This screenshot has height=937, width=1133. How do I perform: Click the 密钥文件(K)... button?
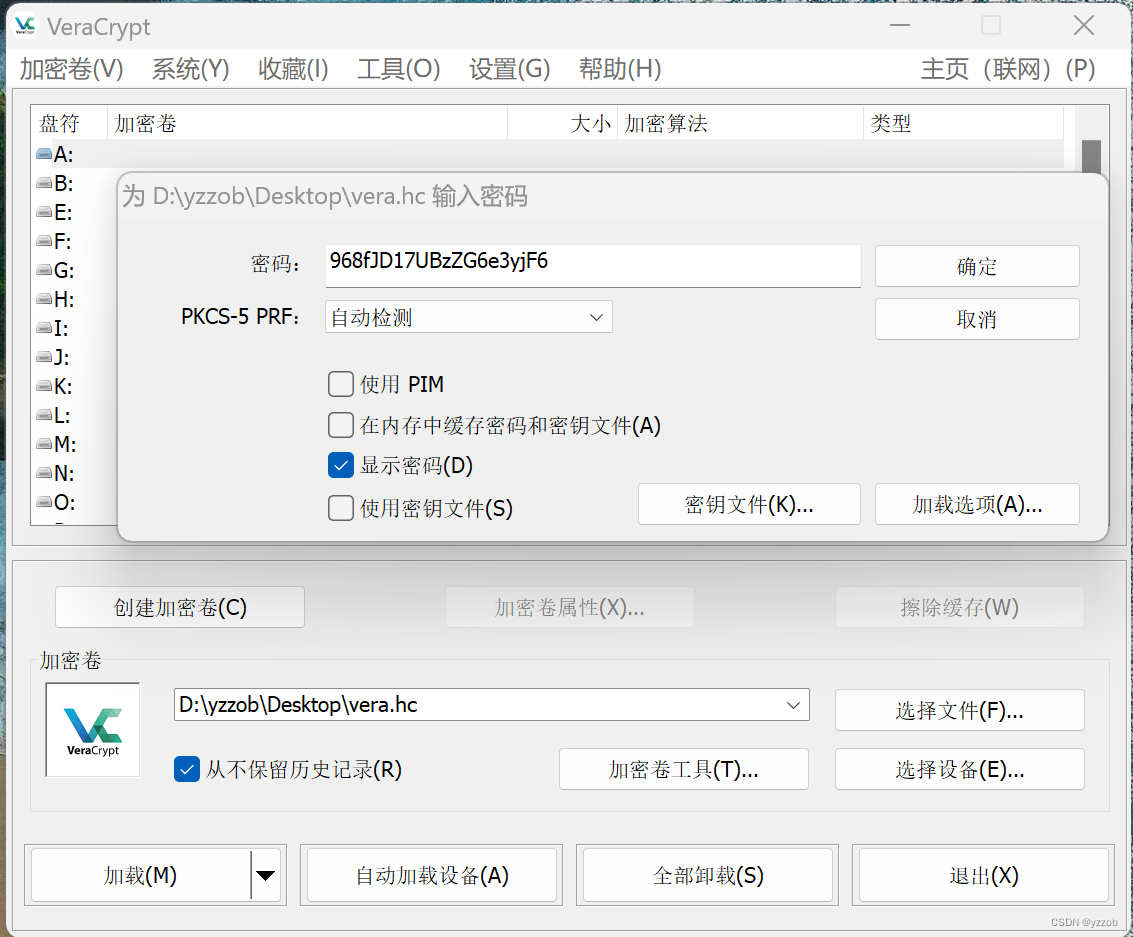point(748,504)
